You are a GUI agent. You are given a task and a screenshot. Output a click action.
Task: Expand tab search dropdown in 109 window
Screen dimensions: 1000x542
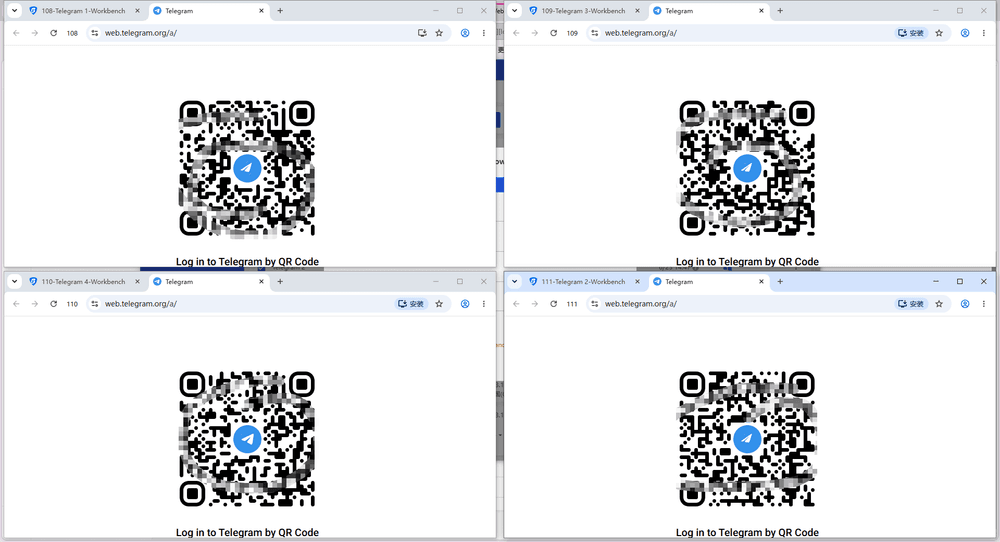515,11
